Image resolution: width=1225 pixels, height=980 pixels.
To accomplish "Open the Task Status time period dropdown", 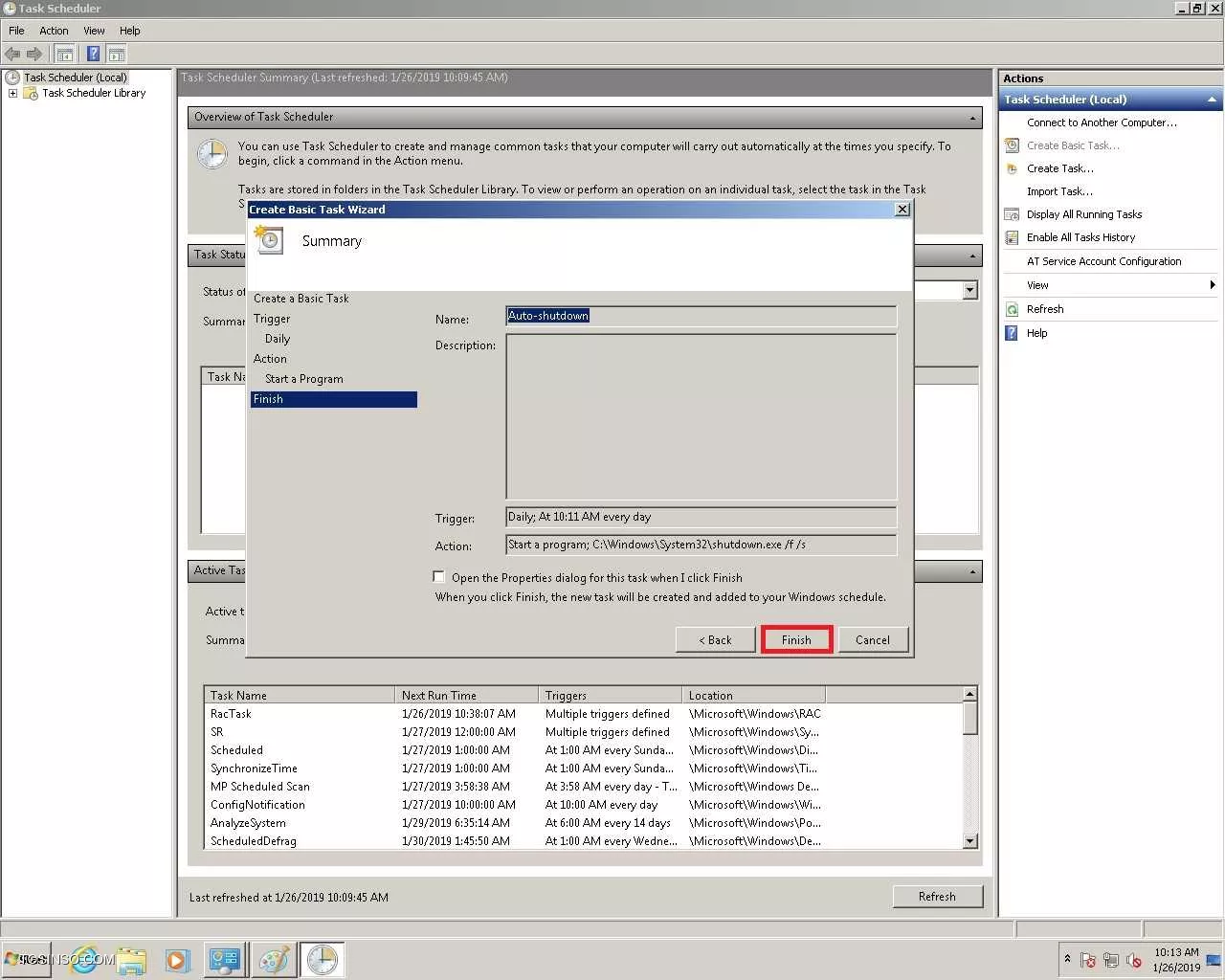I will [x=969, y=290].
